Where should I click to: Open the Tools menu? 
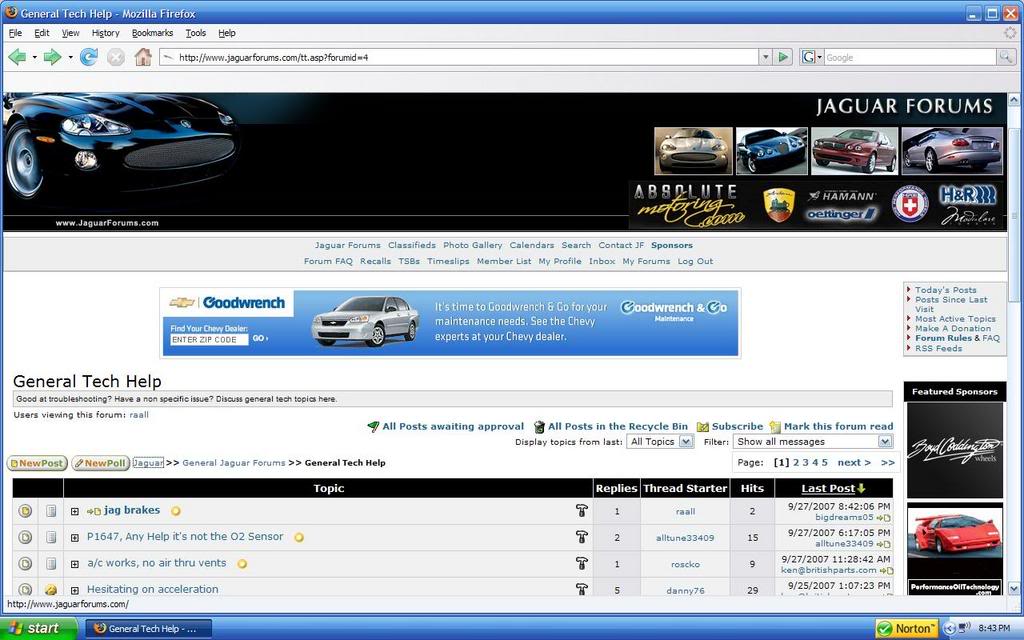[195, 33]
